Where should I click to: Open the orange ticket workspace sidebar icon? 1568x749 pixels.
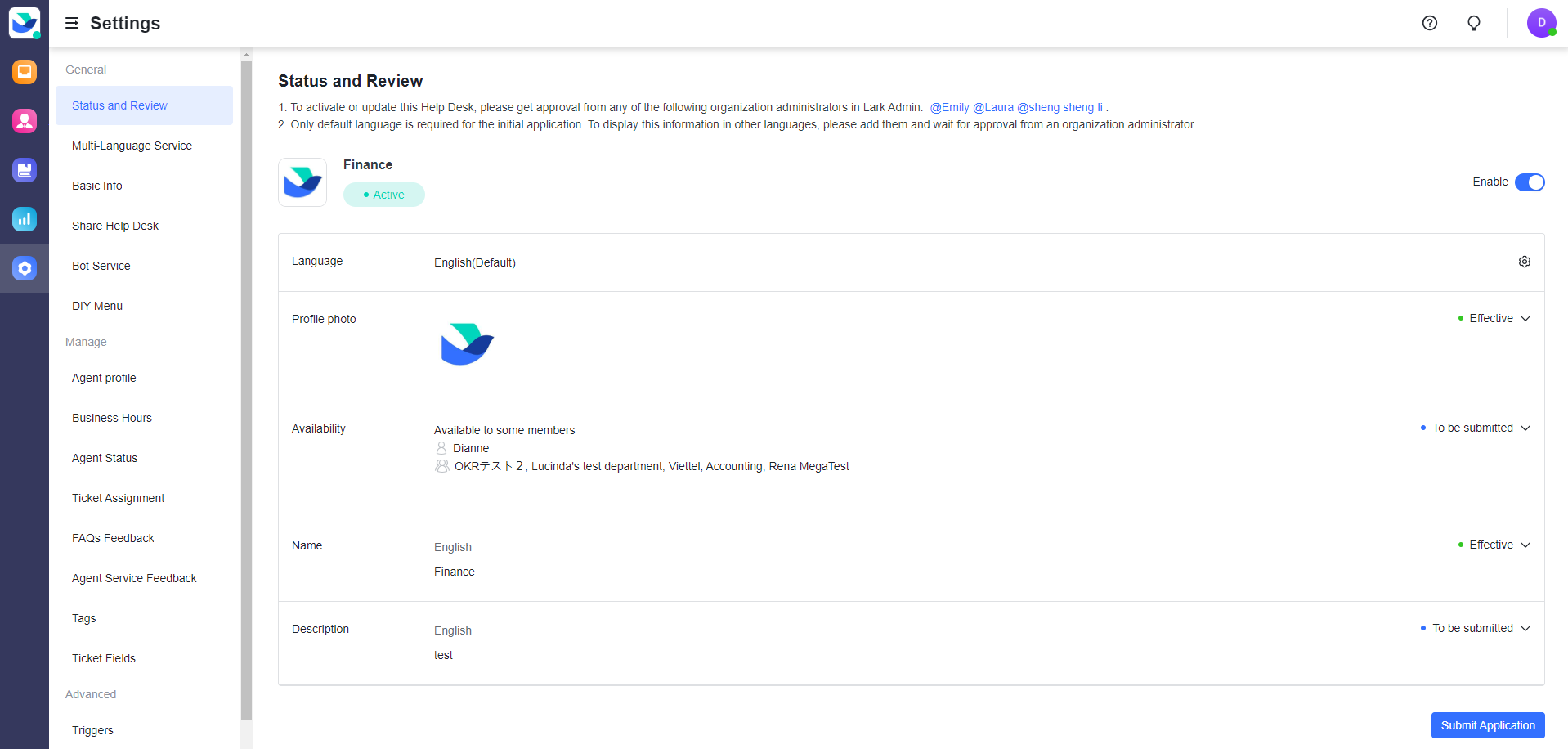tap(25, 72)
